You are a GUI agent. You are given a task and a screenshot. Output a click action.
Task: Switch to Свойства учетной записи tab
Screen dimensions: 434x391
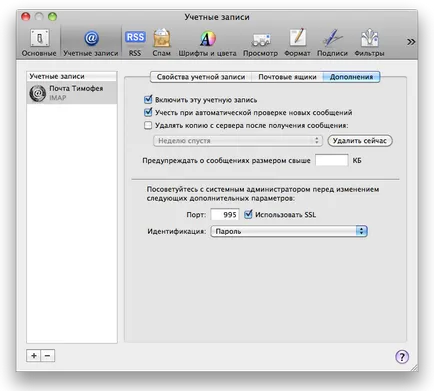(x=201, y=77)
